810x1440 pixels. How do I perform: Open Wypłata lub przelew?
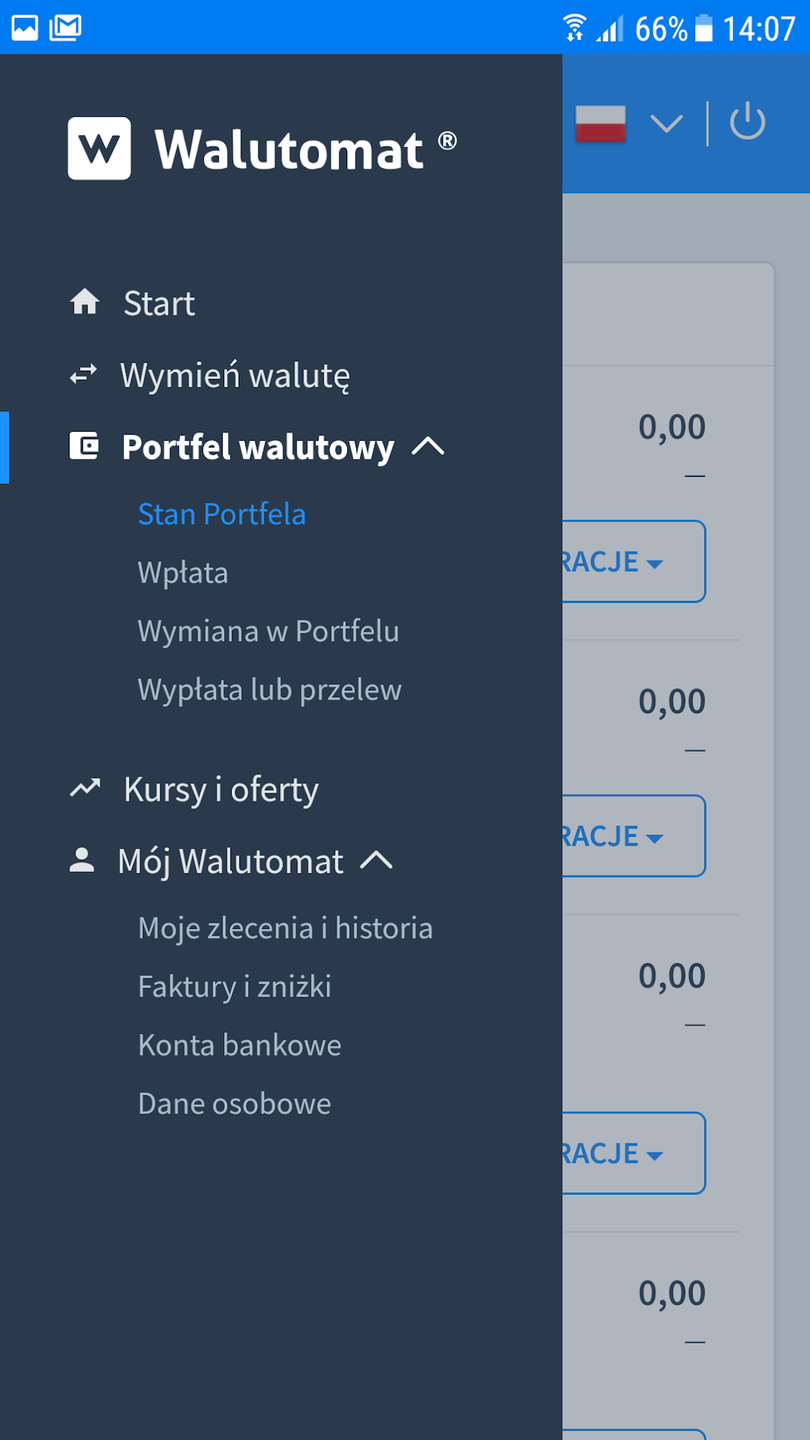270,690
